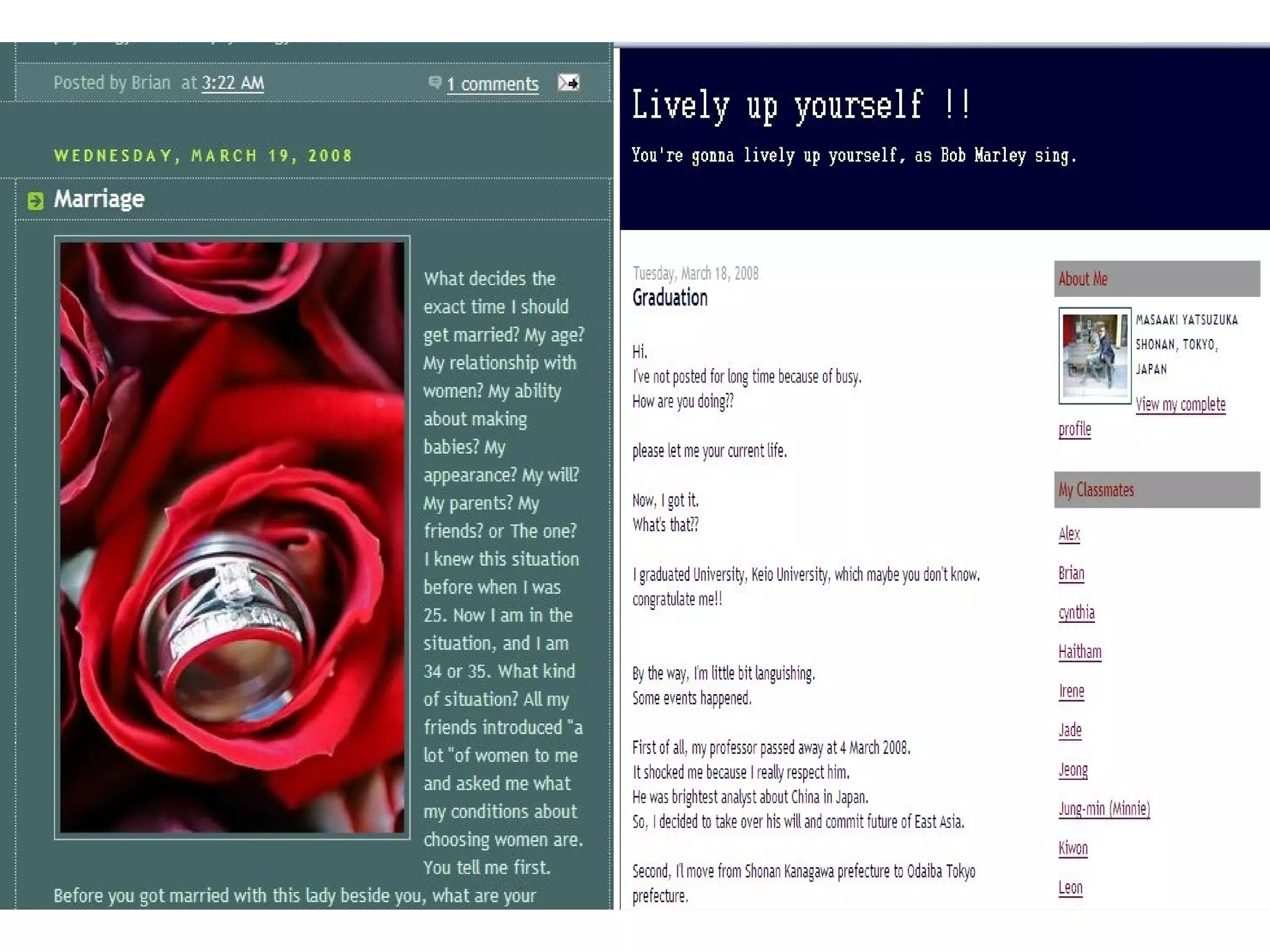Visit classmate Brian's blog link
The height and width of the screenshot is (952, 1270).
click(1071, 573)
